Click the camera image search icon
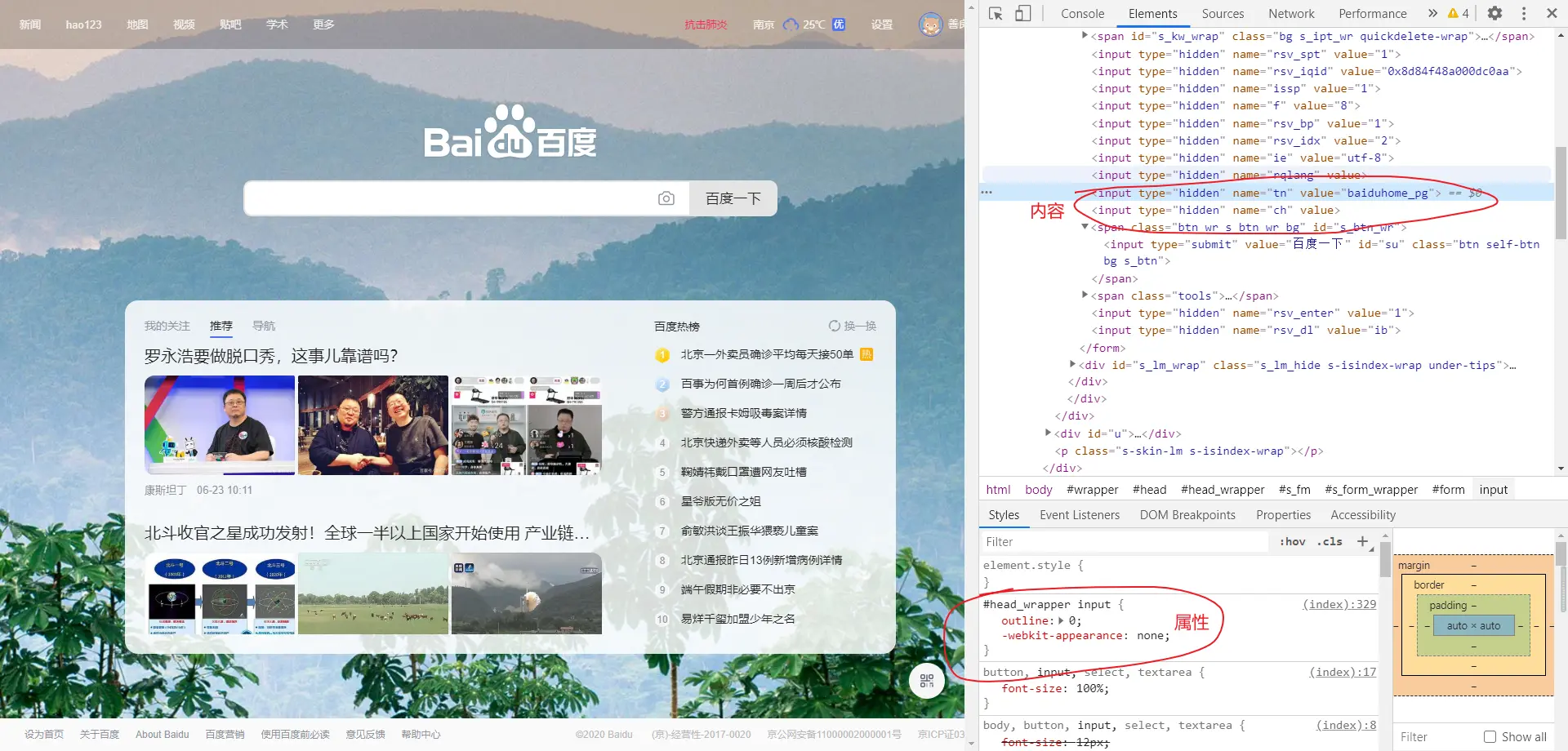Image resolution: width=1568 pixels, height=751 pixels. 666,198
